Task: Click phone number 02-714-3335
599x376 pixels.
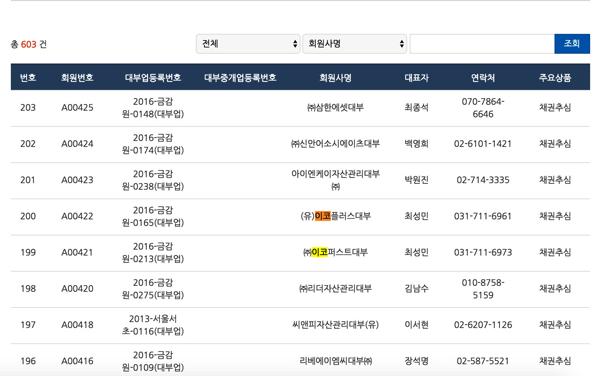Action: (483, 180)
